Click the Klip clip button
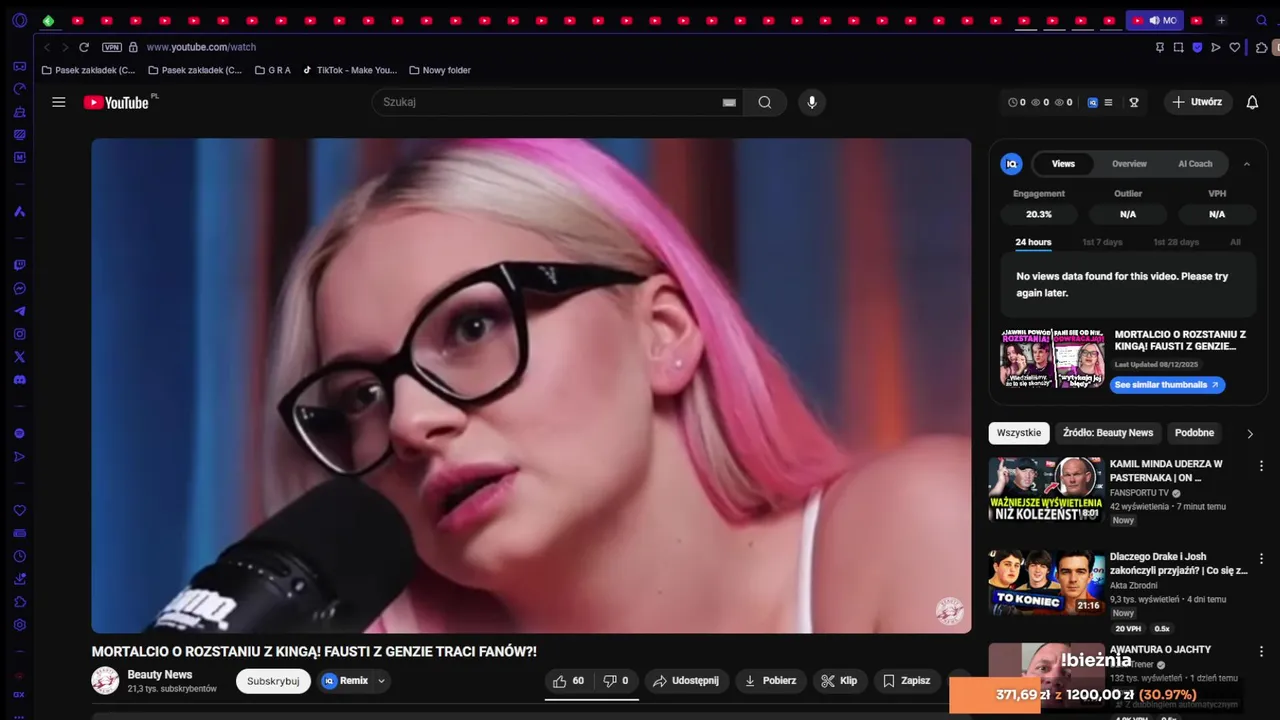Image resolution: width=1280 pixels, height=720 pixels. (x=839, y=681)
